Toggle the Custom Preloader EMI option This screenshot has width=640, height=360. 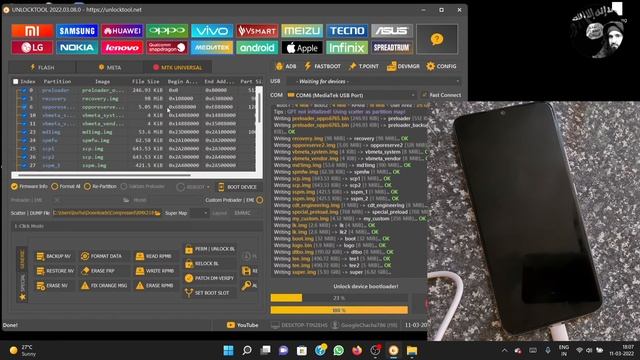coord(260,200)
